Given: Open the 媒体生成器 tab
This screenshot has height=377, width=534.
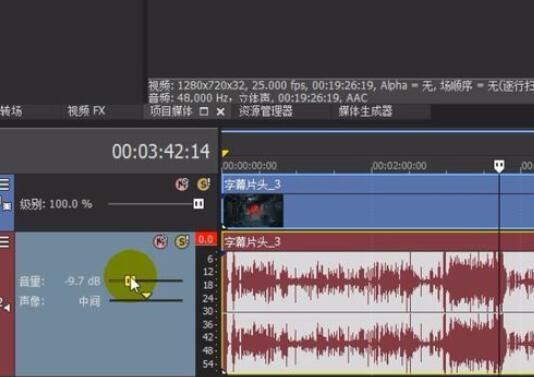Looking at the screenshot, I should point(365,111).
